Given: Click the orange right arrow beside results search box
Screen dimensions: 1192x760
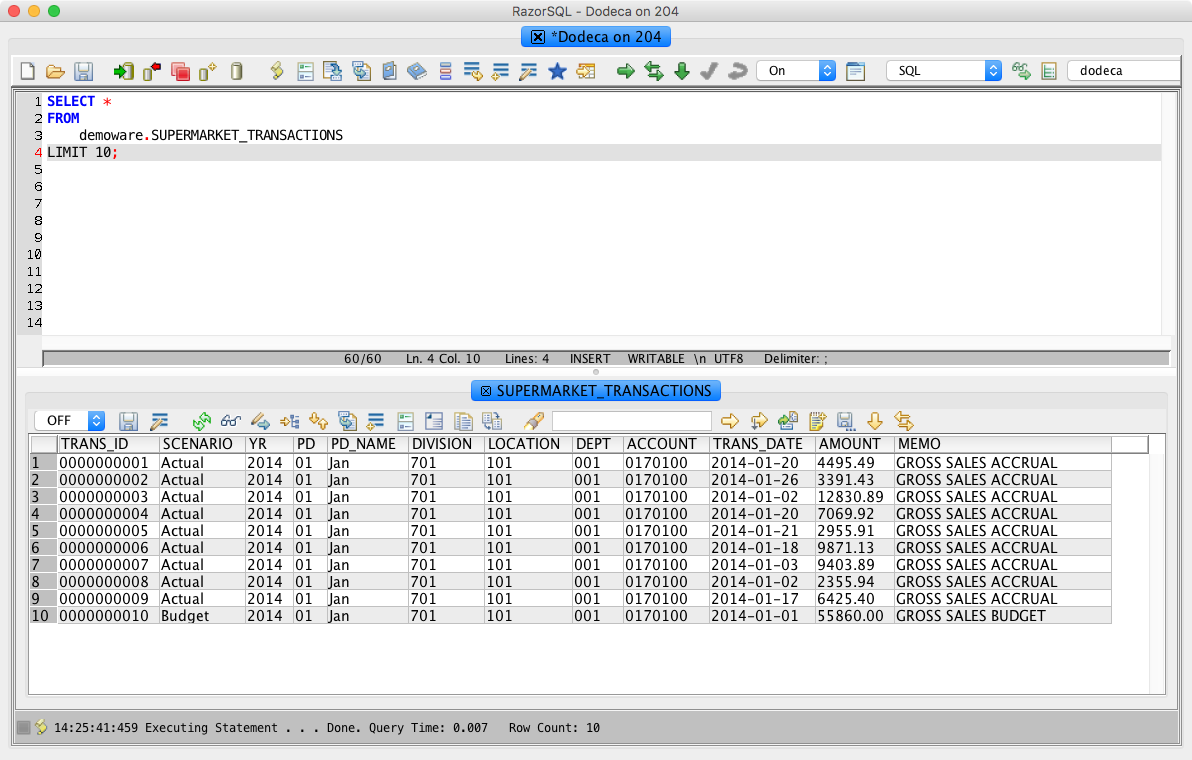Looking at the screenshot, I should pyautogui.click(x=730, y=421).
